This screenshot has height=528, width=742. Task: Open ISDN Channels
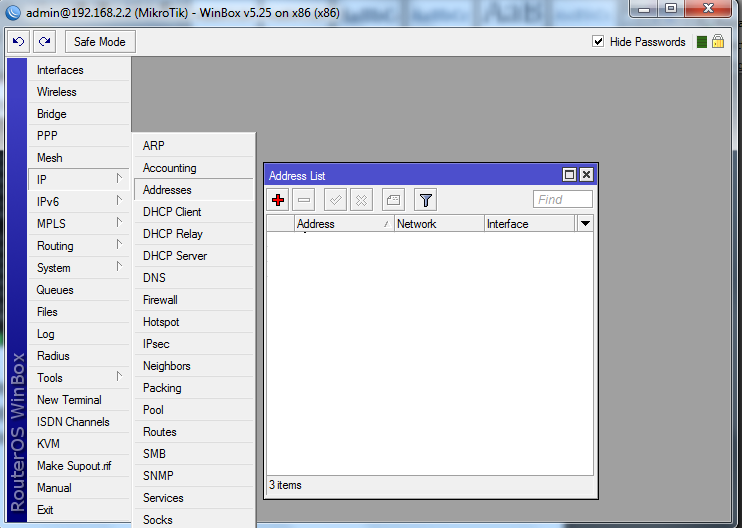pos(79,422)
